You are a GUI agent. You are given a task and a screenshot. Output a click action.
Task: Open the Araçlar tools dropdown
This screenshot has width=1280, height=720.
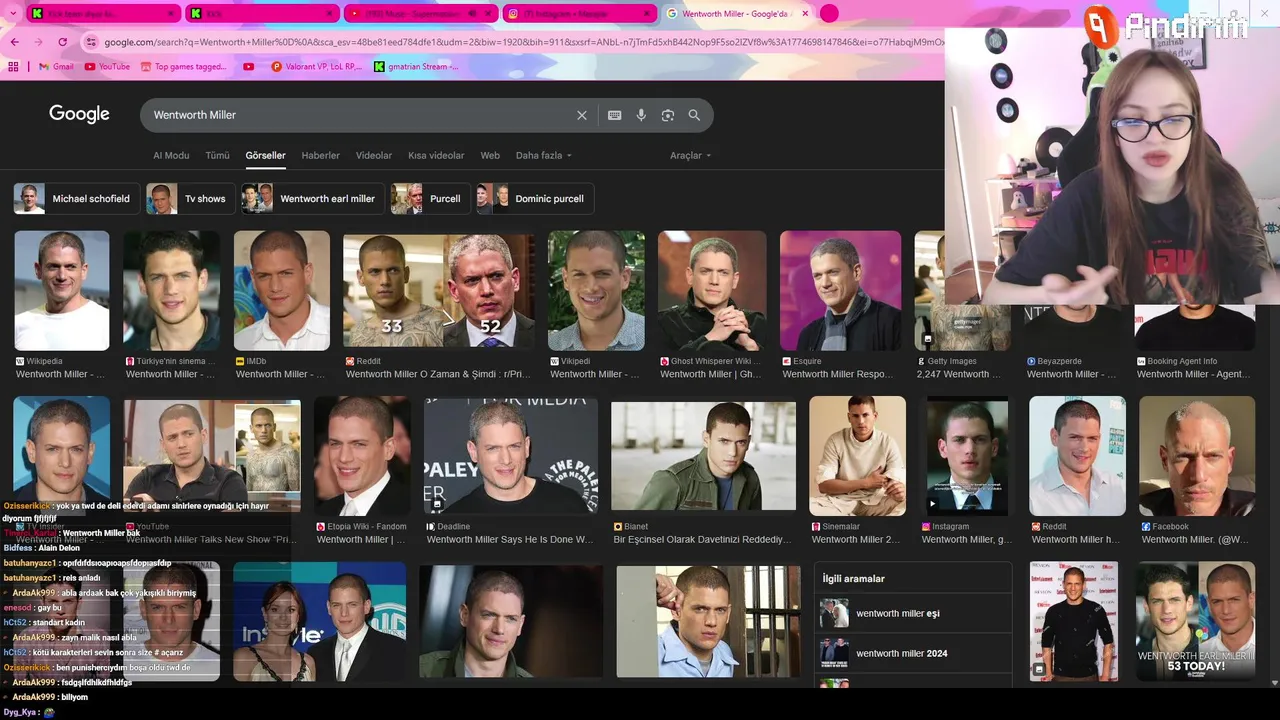(691, 156)
